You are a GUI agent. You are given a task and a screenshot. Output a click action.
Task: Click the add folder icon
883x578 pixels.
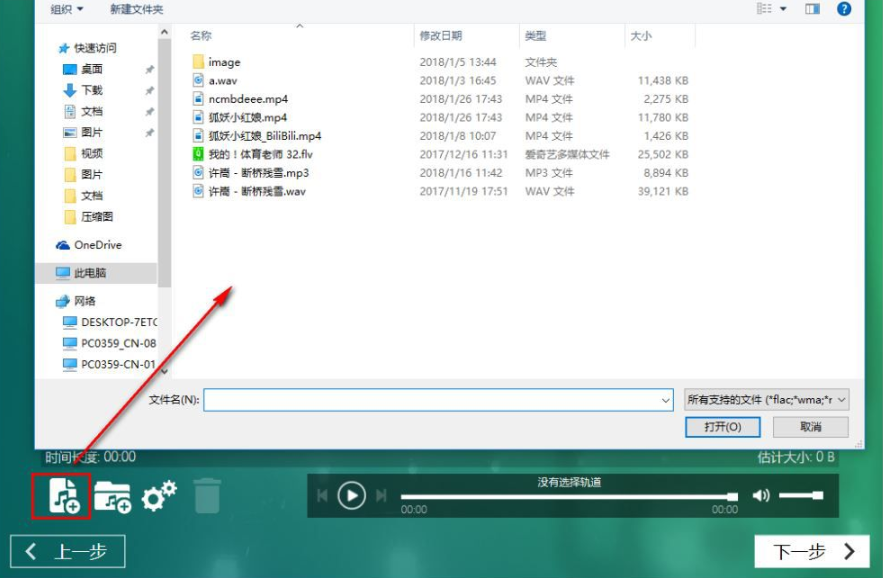(112, 496)
